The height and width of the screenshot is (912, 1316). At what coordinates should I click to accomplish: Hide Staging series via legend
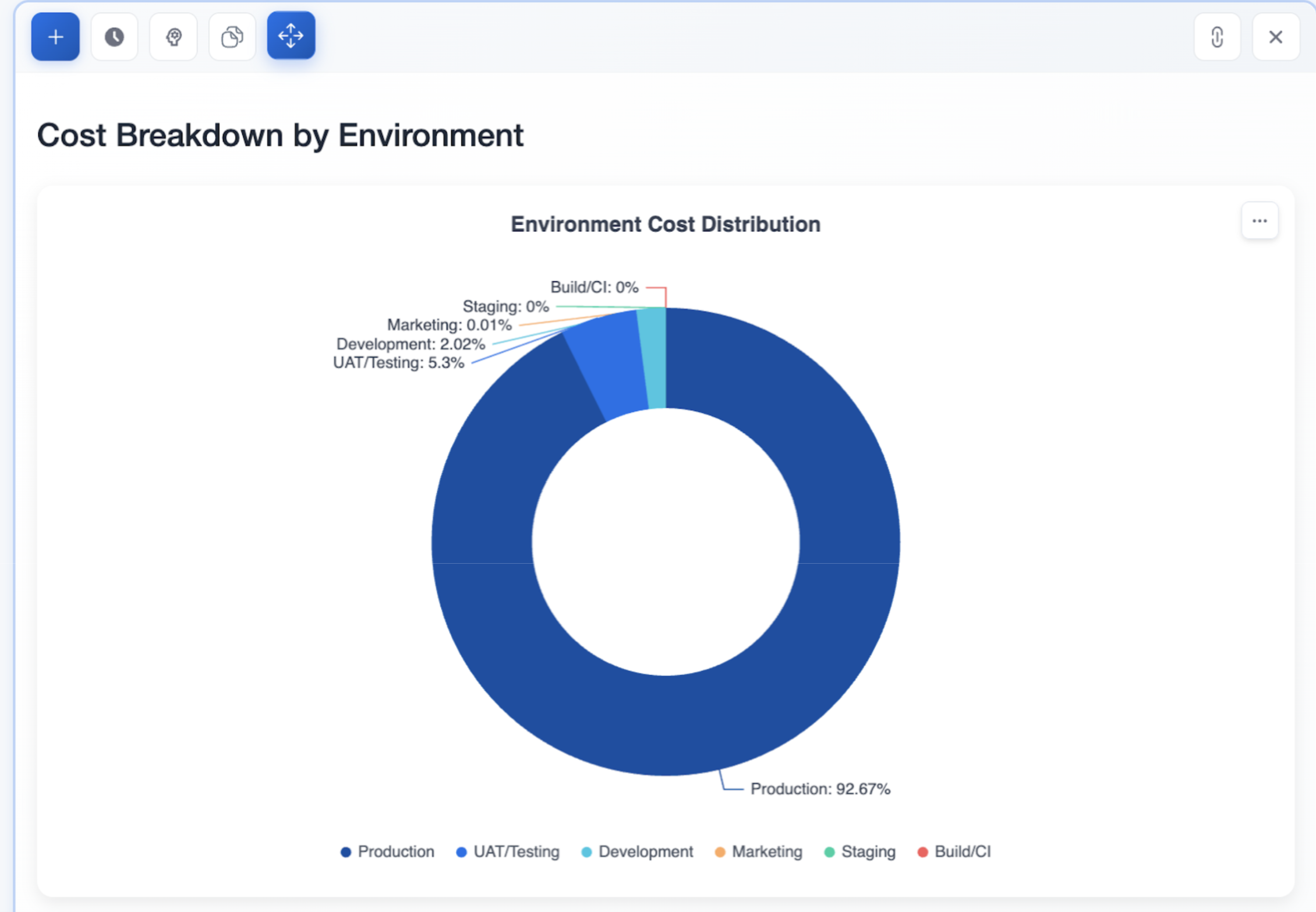(x=859, y=851)
